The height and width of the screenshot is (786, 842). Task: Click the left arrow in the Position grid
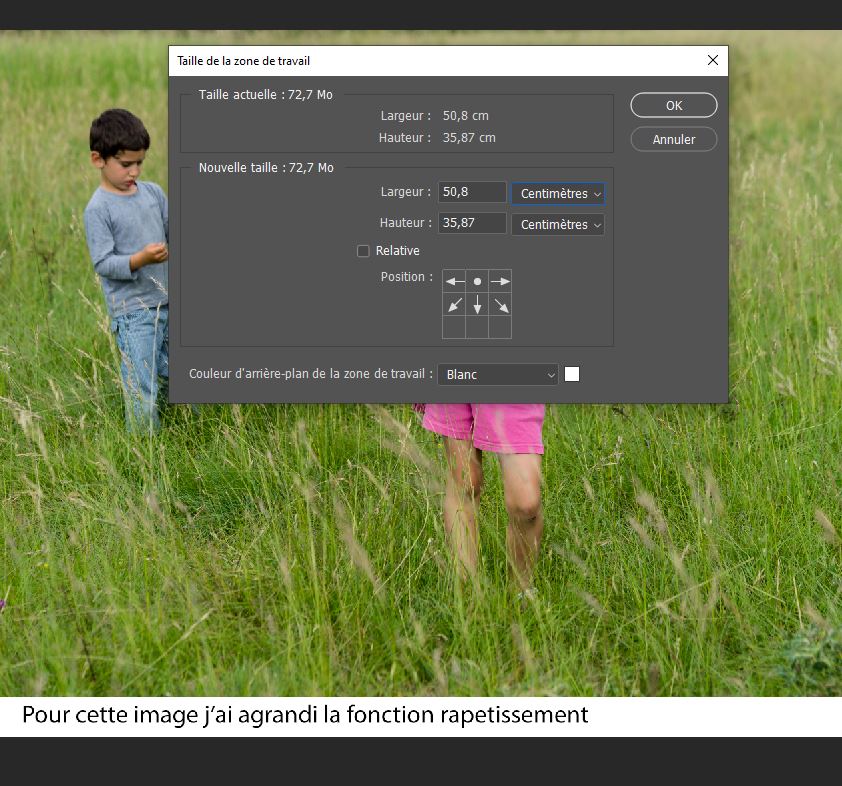click(454, 282)
